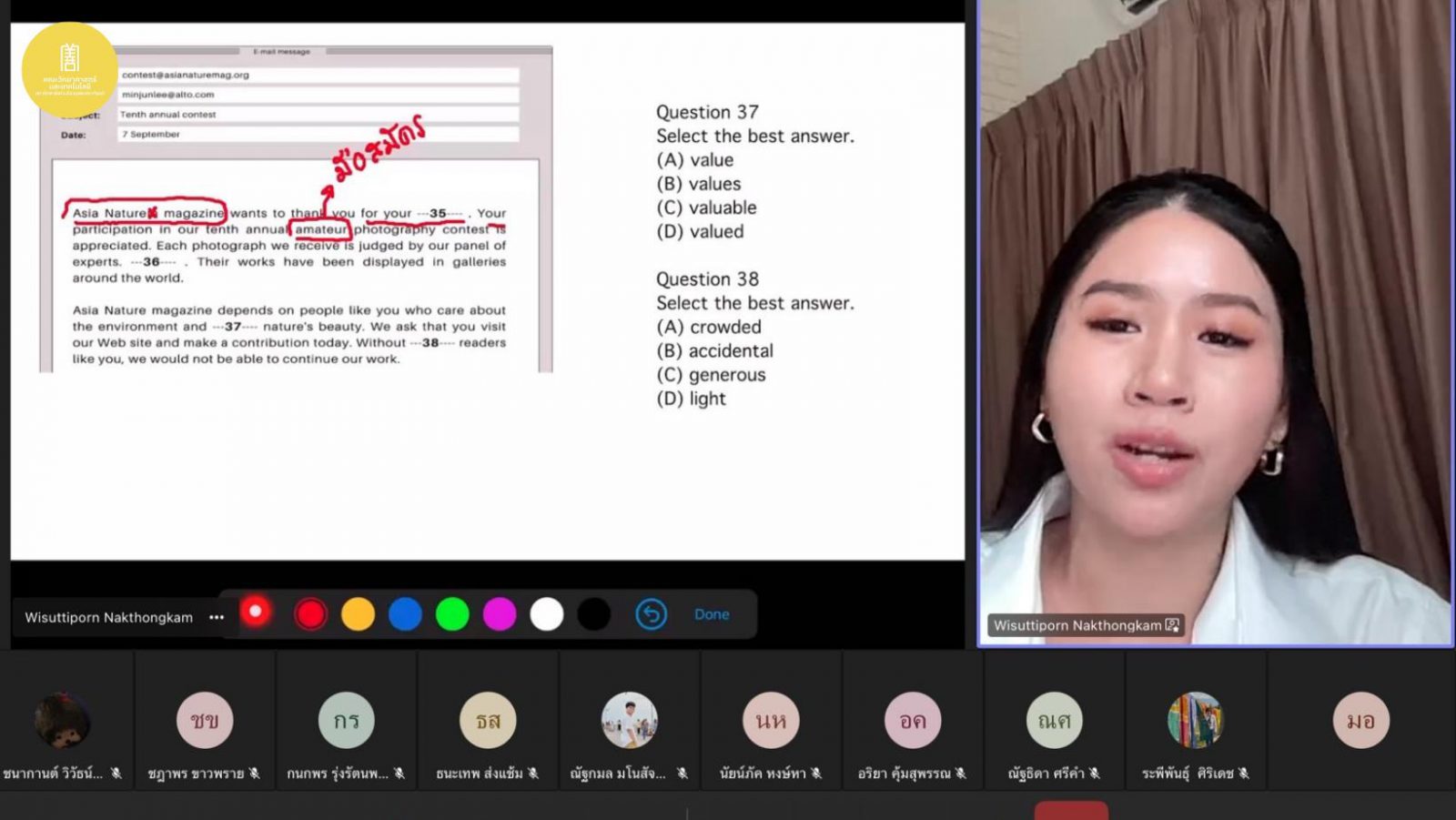Click the yellow circular logo on slide
The image size is (1456, 820).
click(69, 70)
